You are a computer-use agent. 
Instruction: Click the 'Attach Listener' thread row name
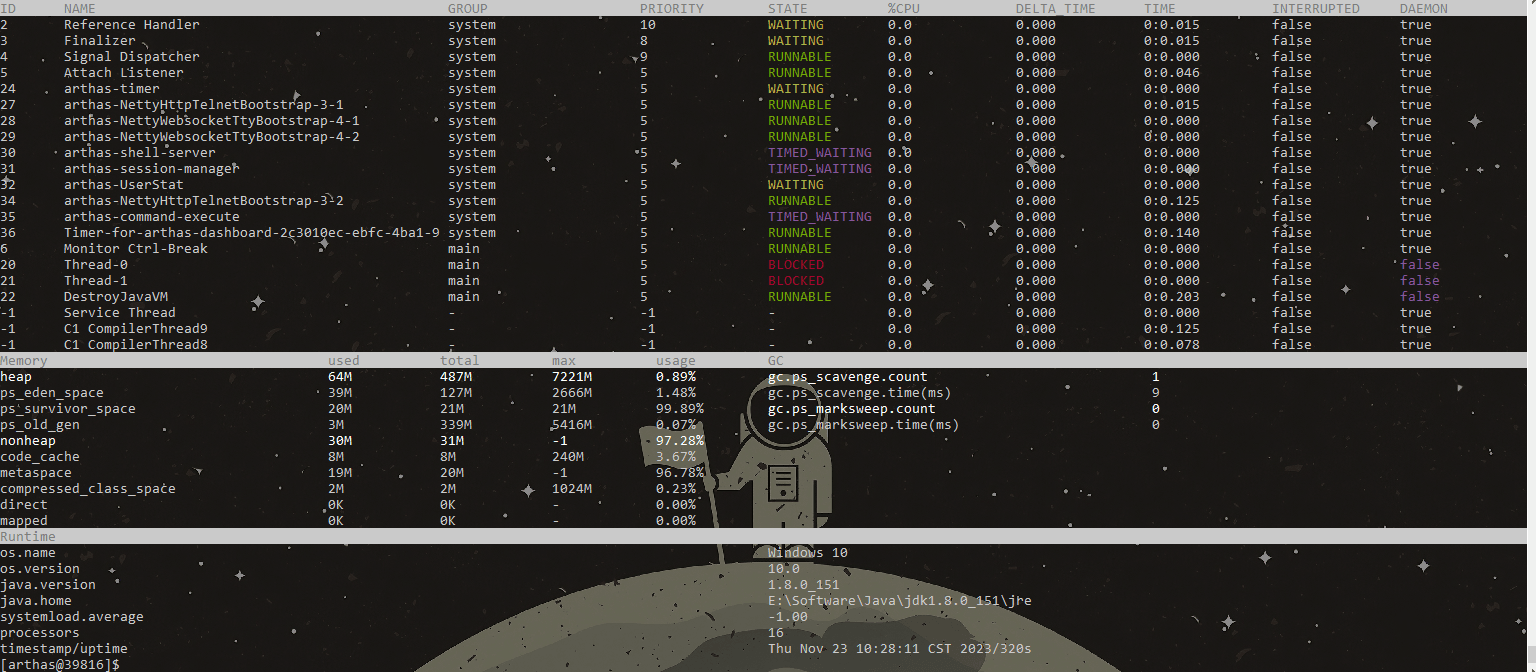tap(124, 73)
